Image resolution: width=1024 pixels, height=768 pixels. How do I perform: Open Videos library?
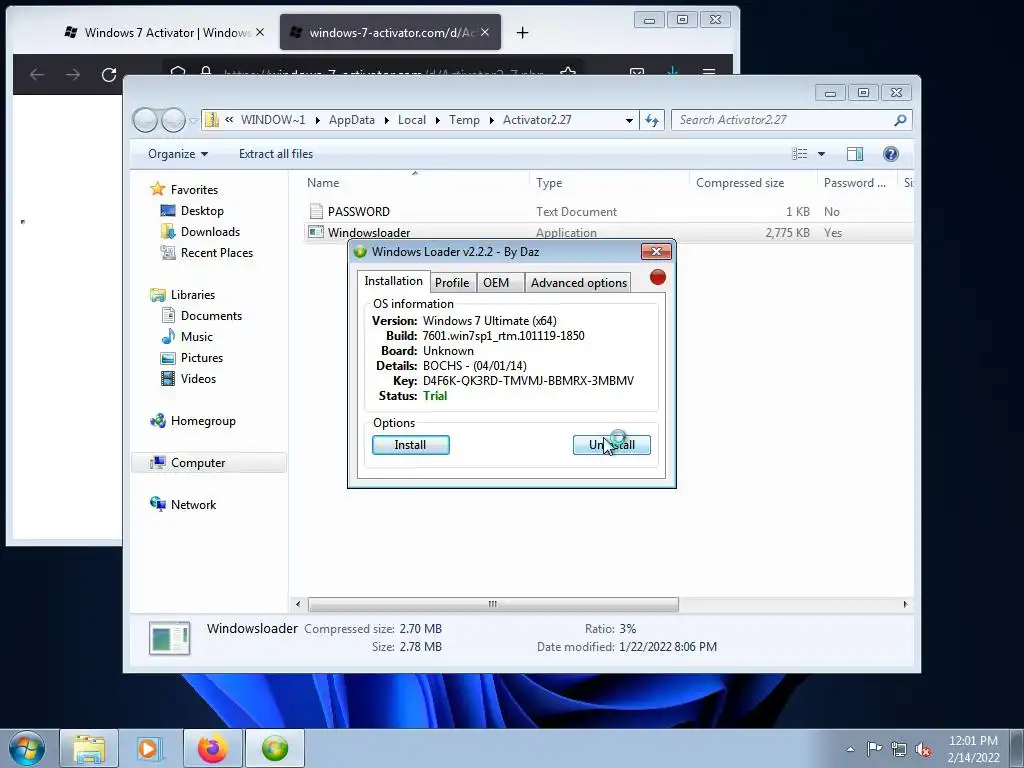coord(198,378)
